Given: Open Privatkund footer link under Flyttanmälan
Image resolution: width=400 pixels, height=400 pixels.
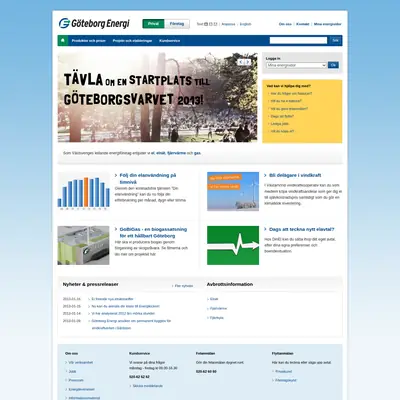Looking at the screenshot, I should (x=284, y=371).
